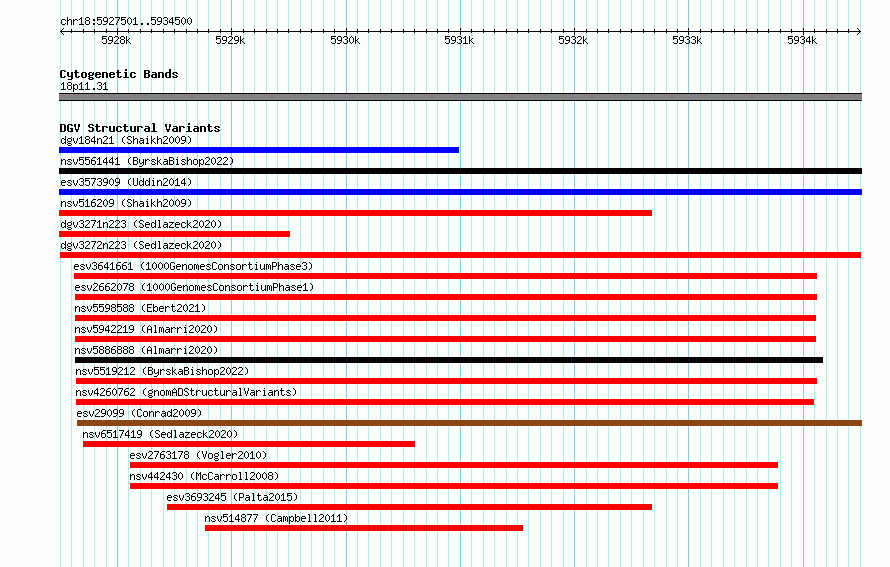This screenshot has width=890, height=567.
Task: Select the nsv5942219 (Almarri2020) red bar
Action: point(445,339)
